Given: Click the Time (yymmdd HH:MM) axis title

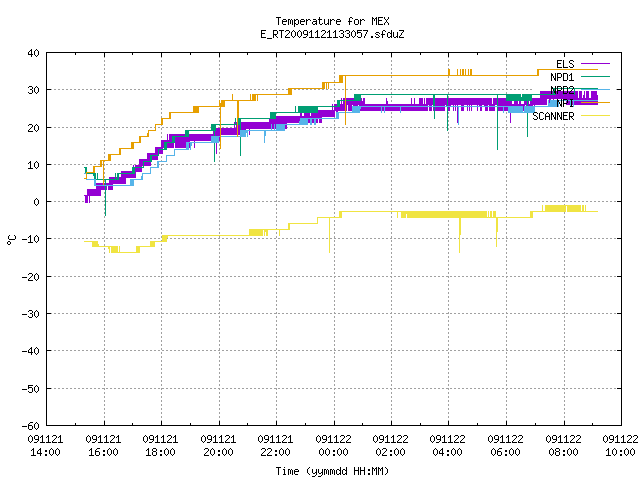Looking at the screenshot, I should tap(332, 471).
